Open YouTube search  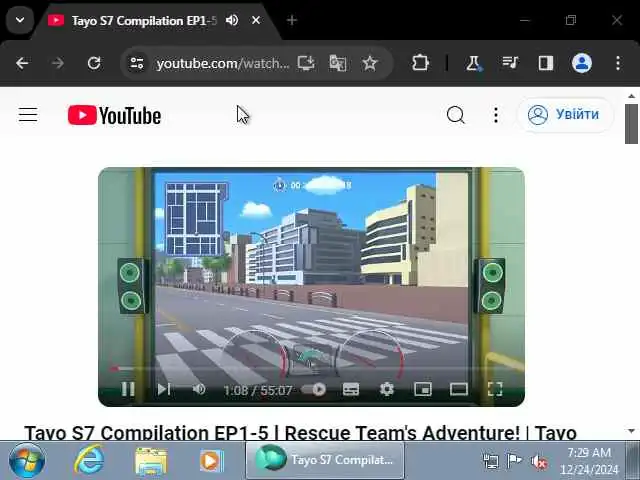[456, 115]
